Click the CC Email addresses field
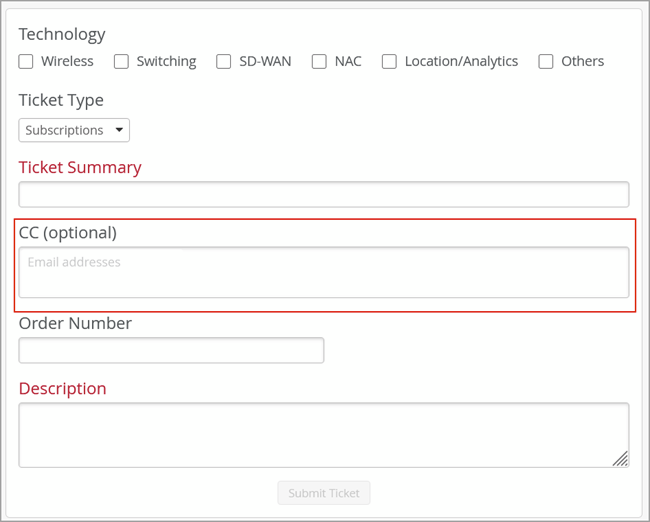650x522 pixels. point(323,272)
